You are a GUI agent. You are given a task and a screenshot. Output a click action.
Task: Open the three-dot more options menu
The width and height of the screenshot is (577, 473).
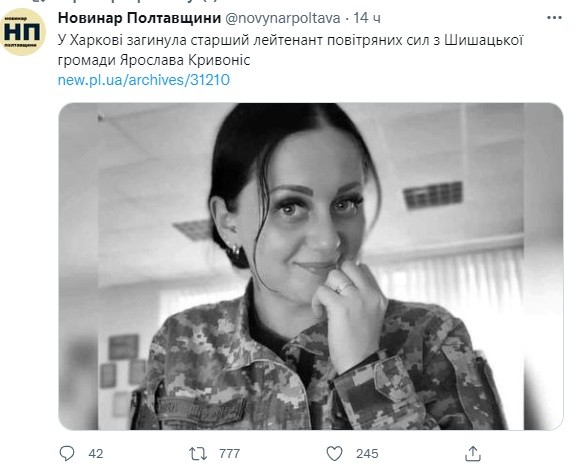(554, 18)
